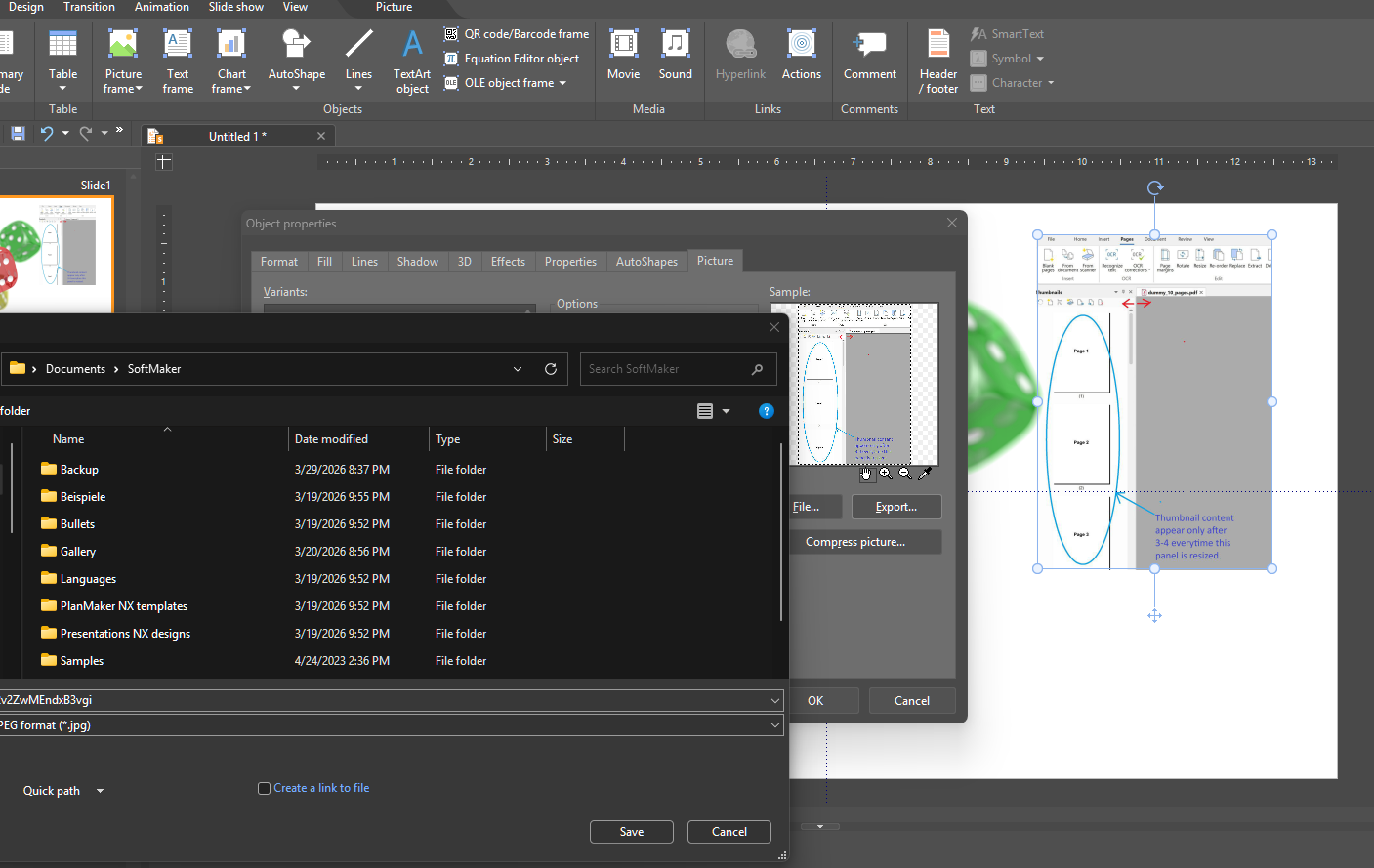Select the hand pan tool under Sample

point(866,474)
